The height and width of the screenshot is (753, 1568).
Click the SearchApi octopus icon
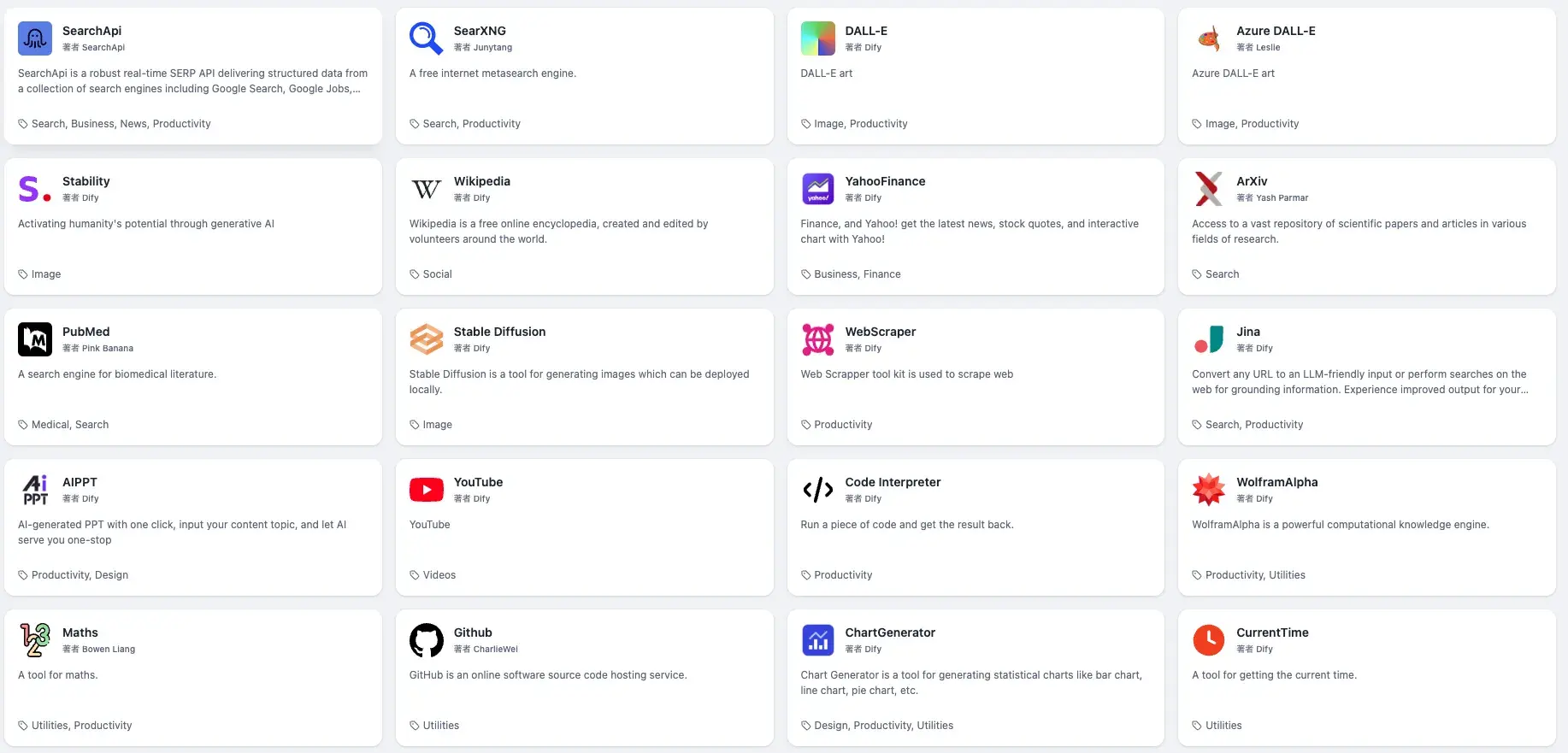(35, 38)
